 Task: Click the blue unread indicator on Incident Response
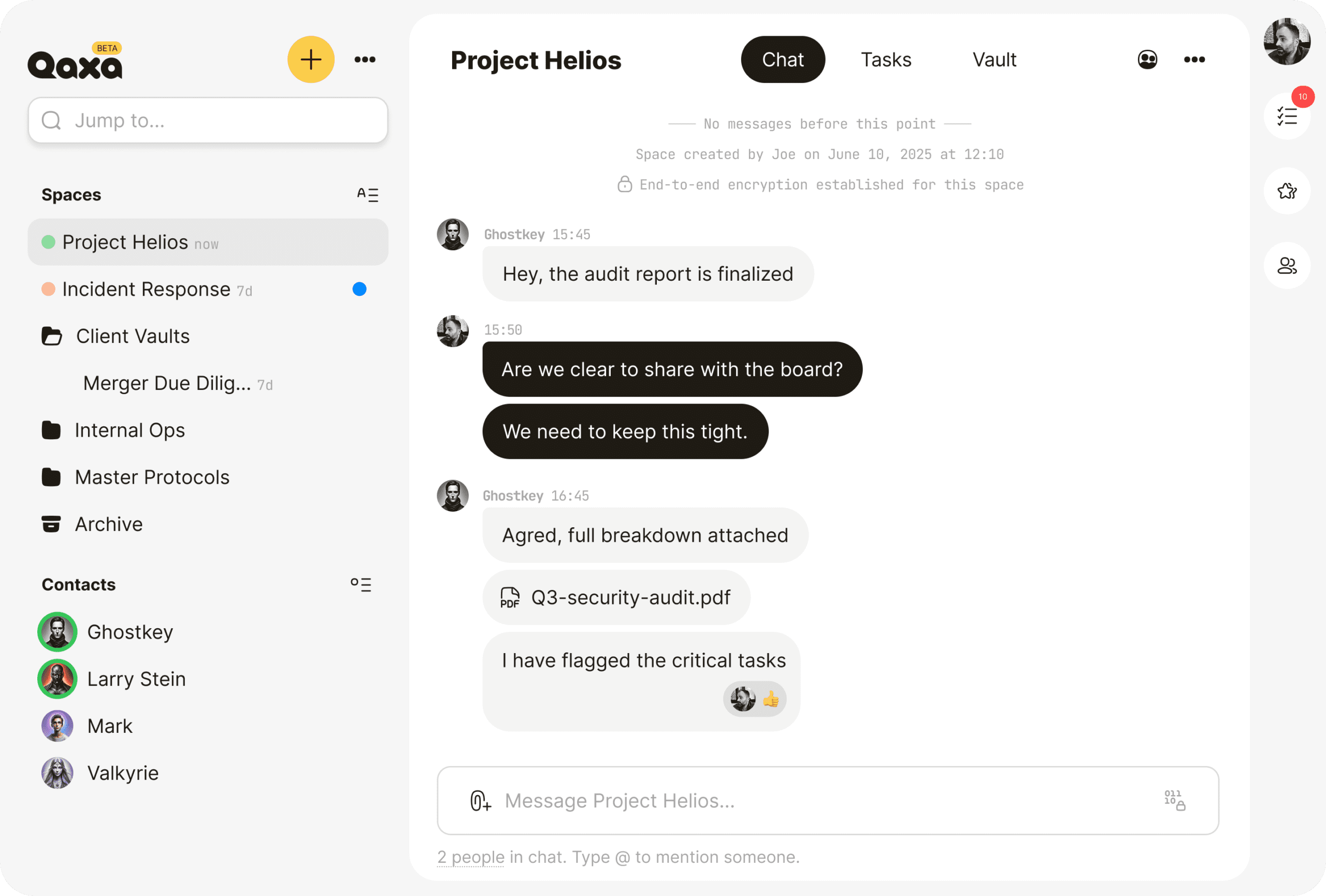tap(359, 289)
